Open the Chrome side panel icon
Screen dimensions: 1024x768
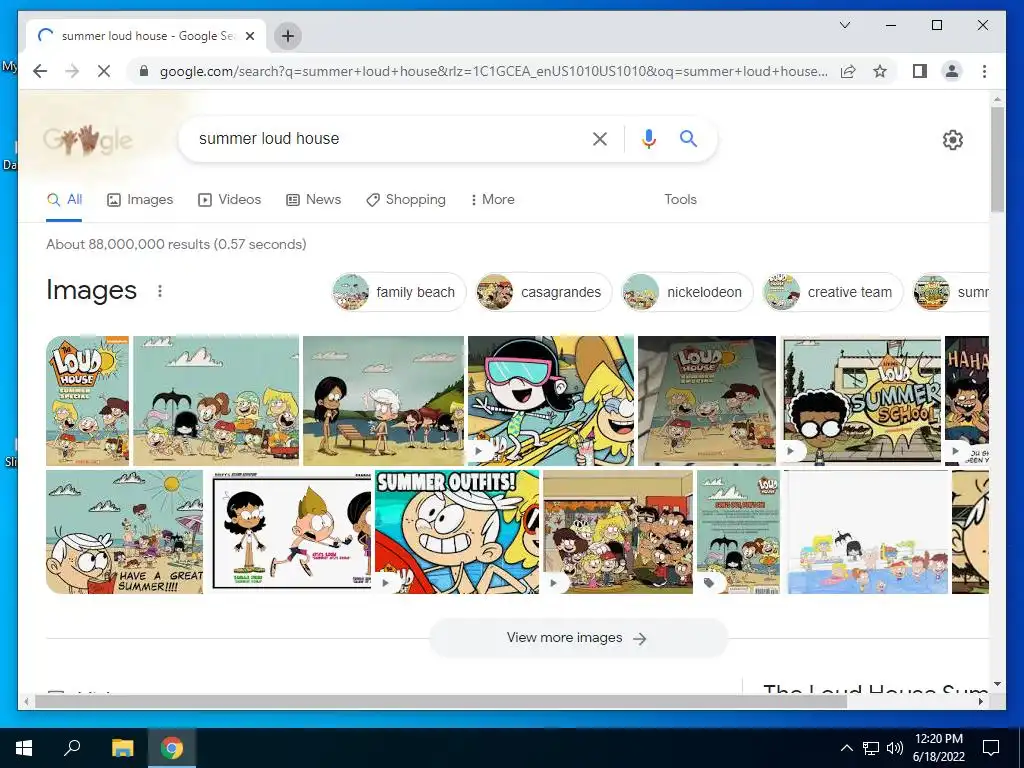(920, 71)
